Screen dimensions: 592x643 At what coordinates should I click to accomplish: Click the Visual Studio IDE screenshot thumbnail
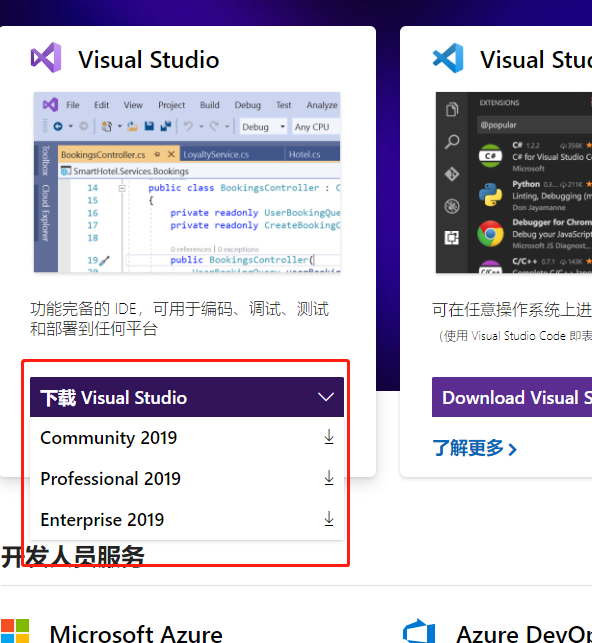[187, 182]
